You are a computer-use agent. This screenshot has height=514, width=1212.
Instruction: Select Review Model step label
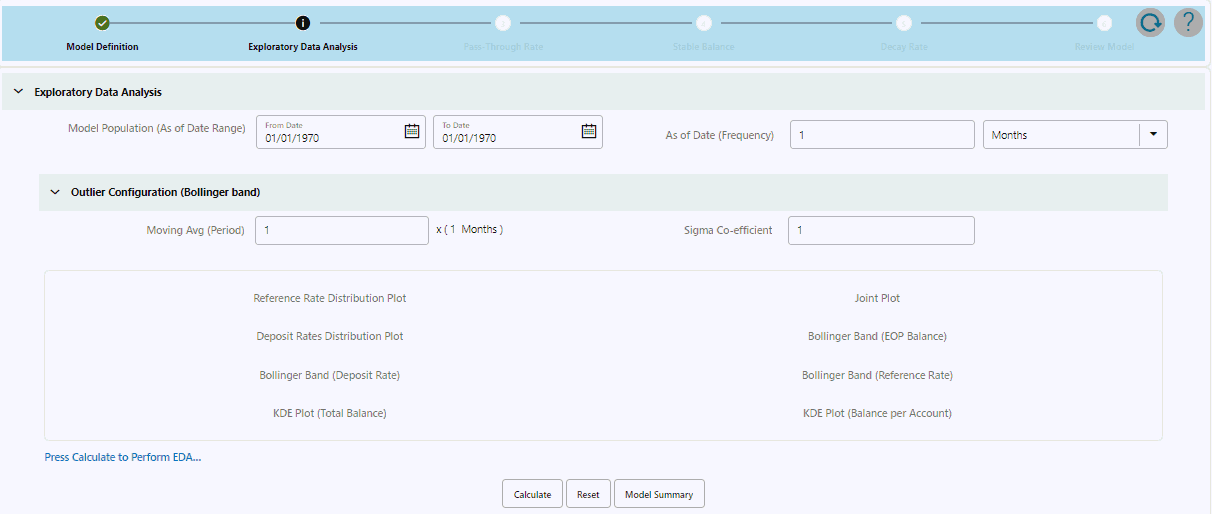[x=1104, y=47]
